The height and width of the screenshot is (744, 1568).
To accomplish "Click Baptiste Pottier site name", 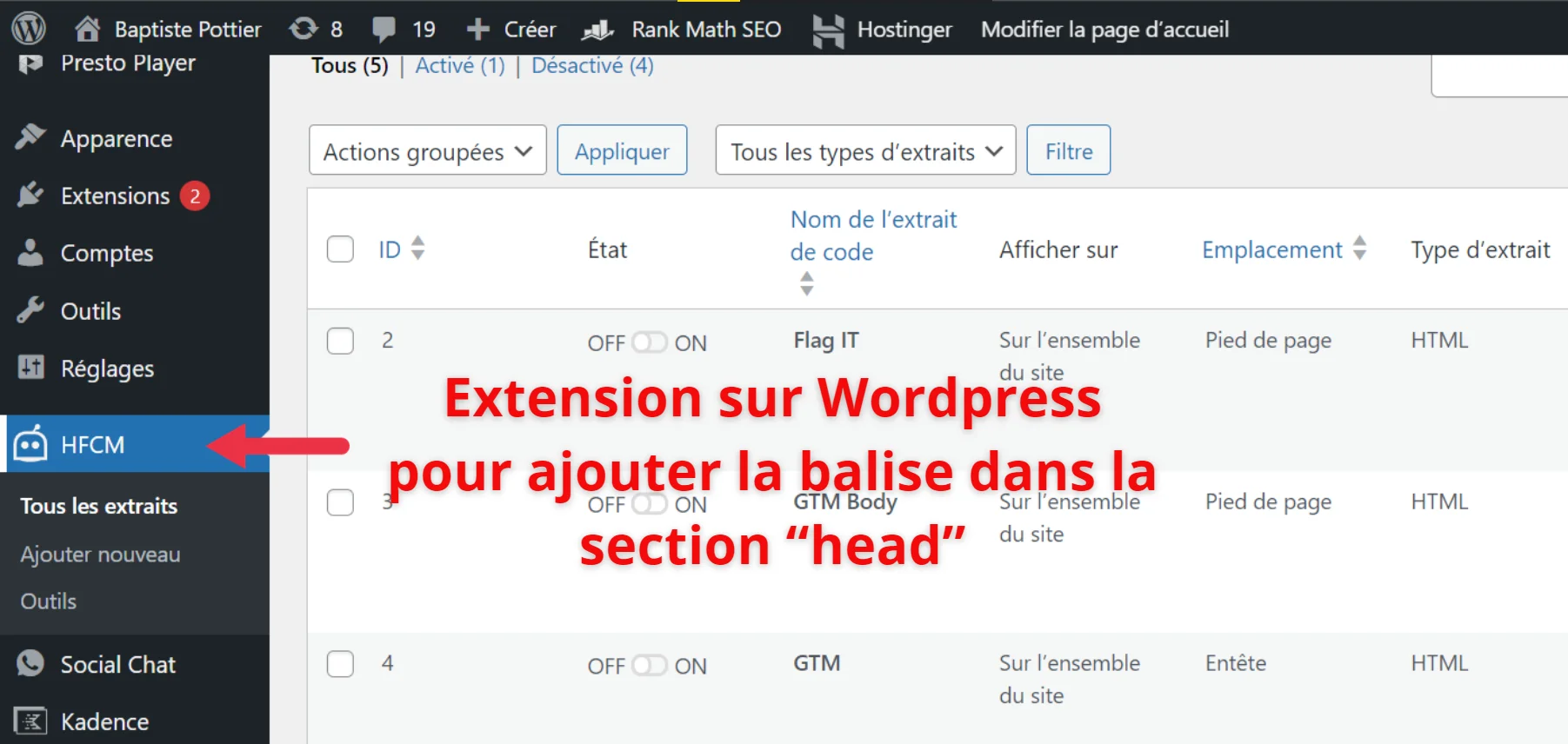I will [188, 30].
